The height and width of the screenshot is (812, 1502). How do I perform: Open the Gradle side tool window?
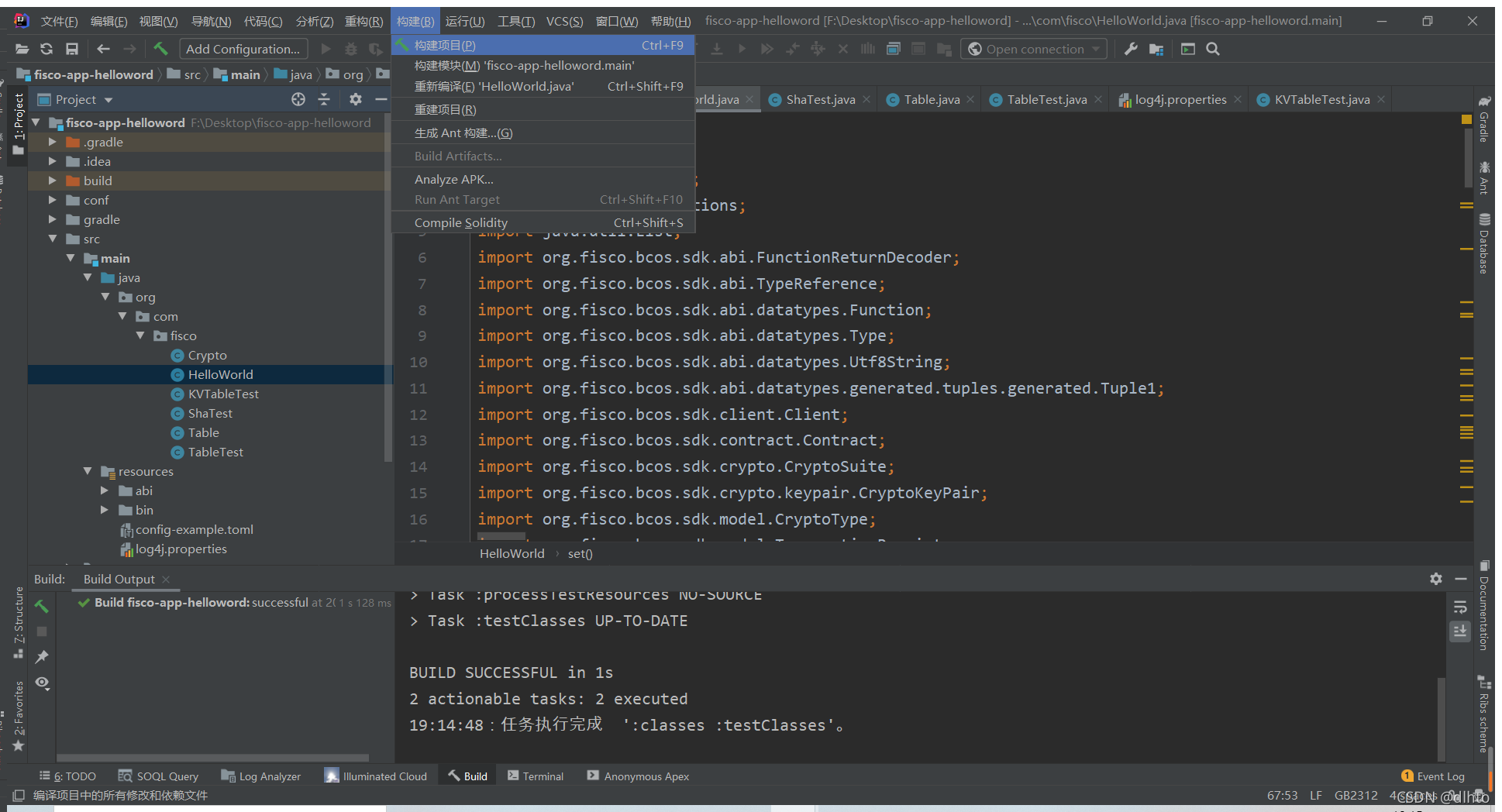(1484, 119)
